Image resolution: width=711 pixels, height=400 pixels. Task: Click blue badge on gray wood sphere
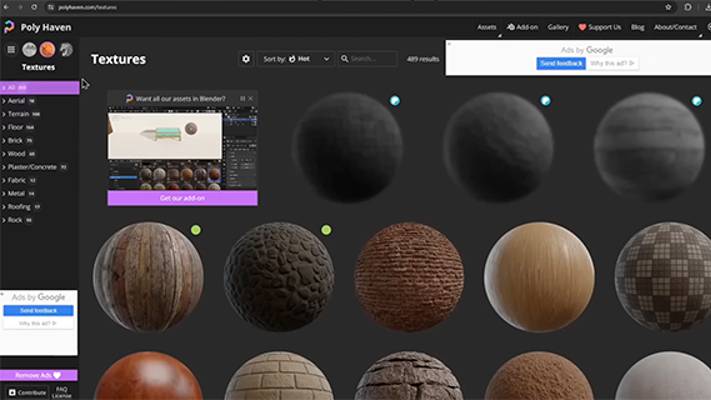[696, 101]
